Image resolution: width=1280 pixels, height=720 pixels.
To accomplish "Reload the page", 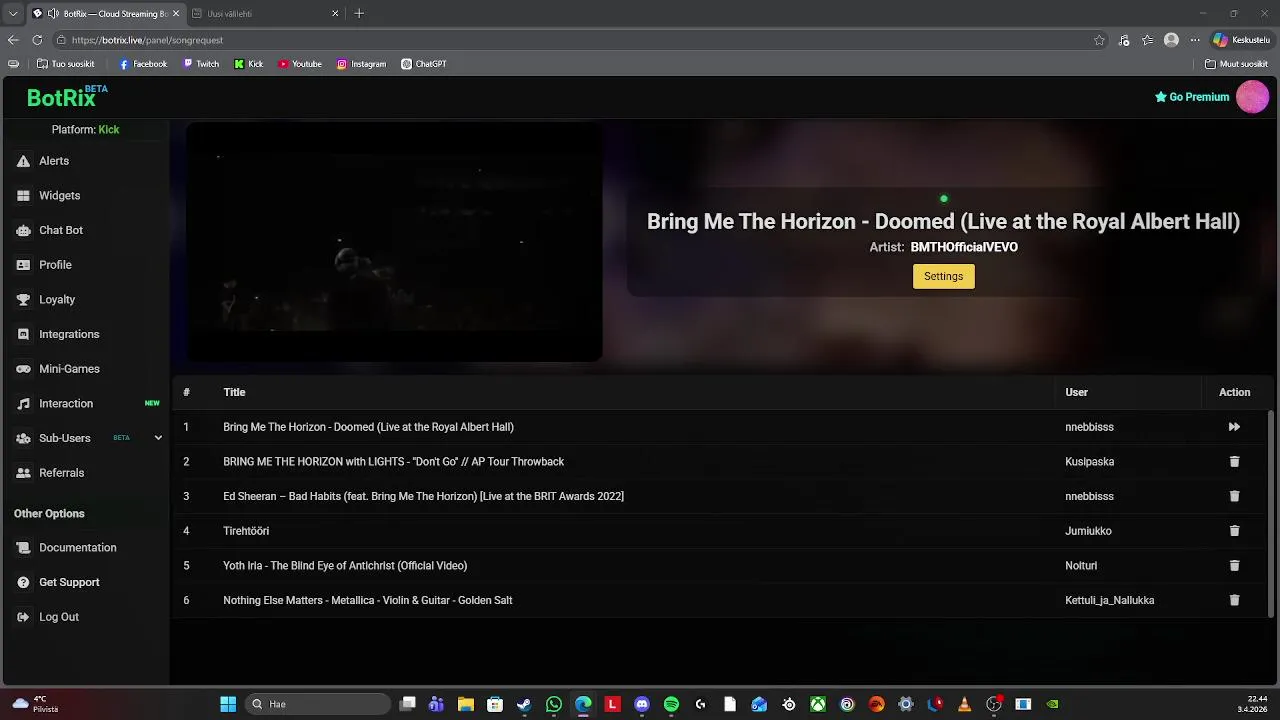I will coord(37,40).
